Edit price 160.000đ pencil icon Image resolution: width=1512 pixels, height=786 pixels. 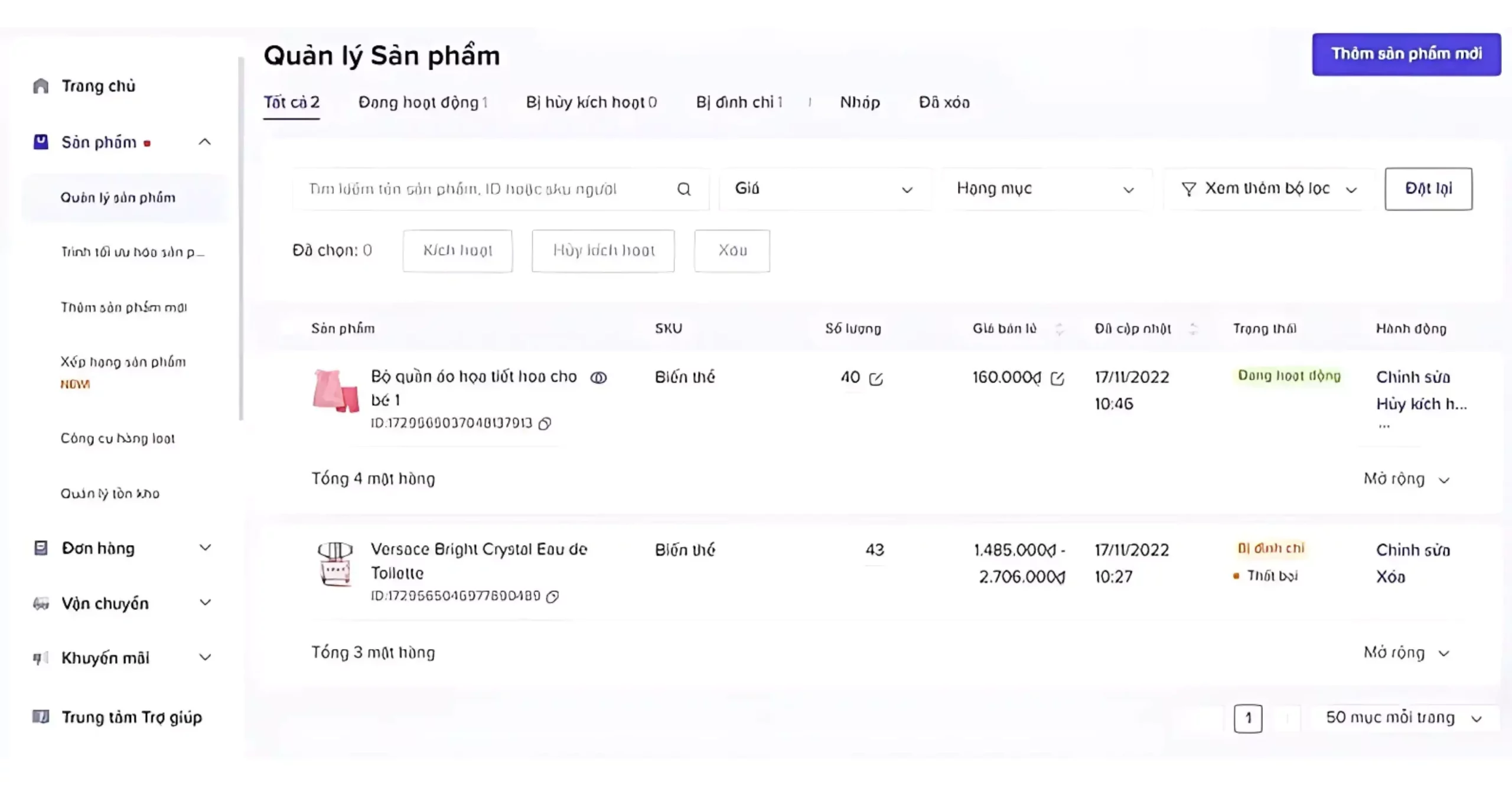(x=1057, y=379)
